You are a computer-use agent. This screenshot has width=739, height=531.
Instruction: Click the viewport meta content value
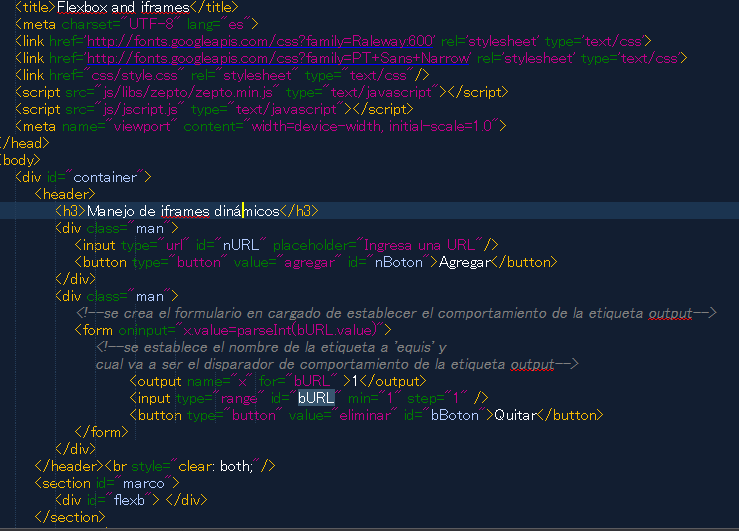371,126
